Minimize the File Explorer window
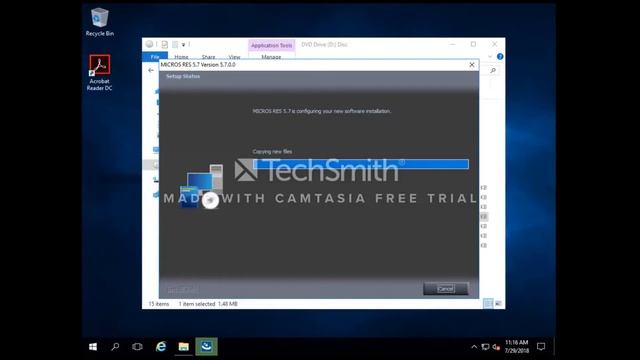This screenshot has height=360, width=640. 452,44
